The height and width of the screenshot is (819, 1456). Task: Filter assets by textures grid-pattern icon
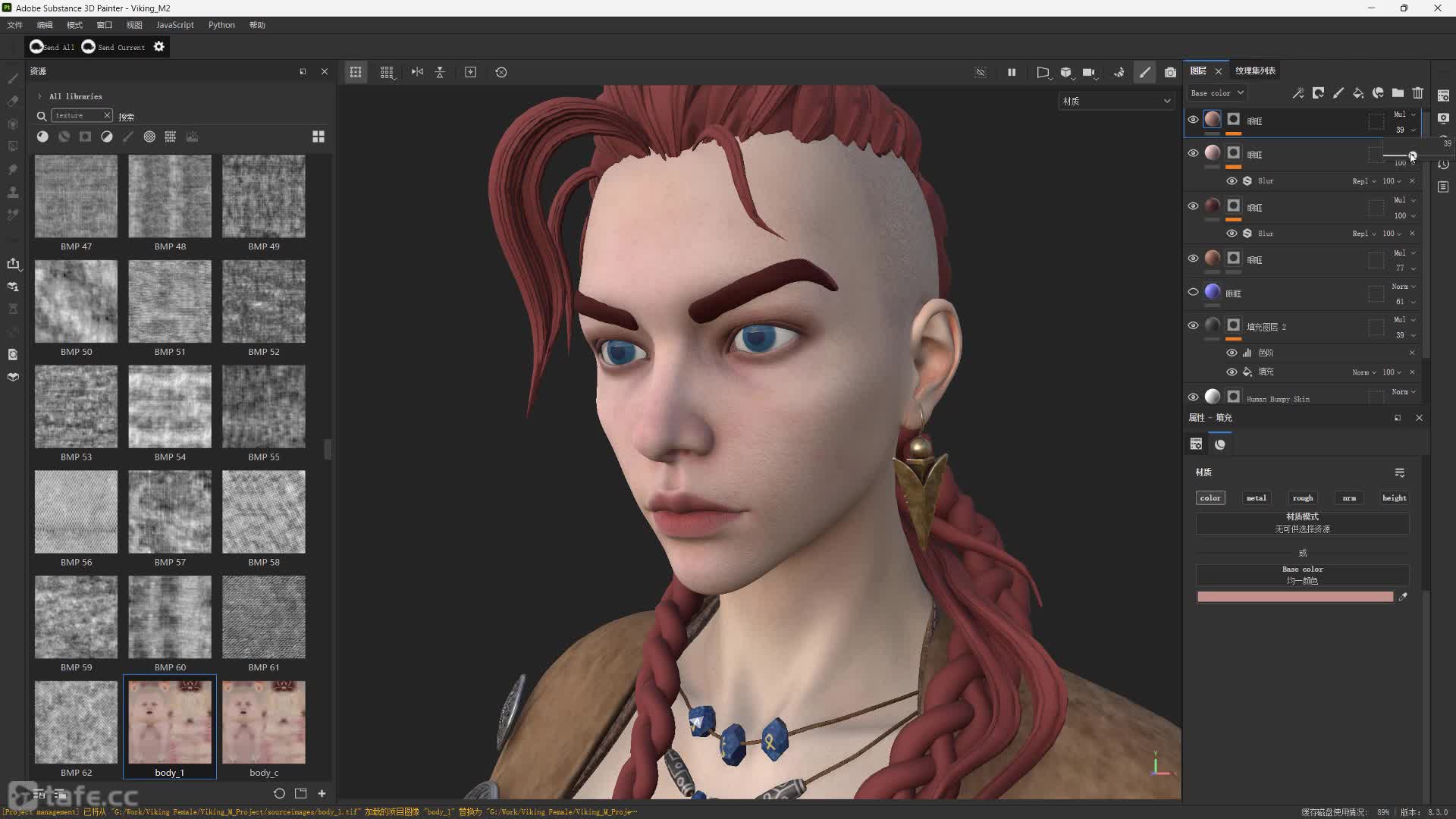(x=171, y=136)
